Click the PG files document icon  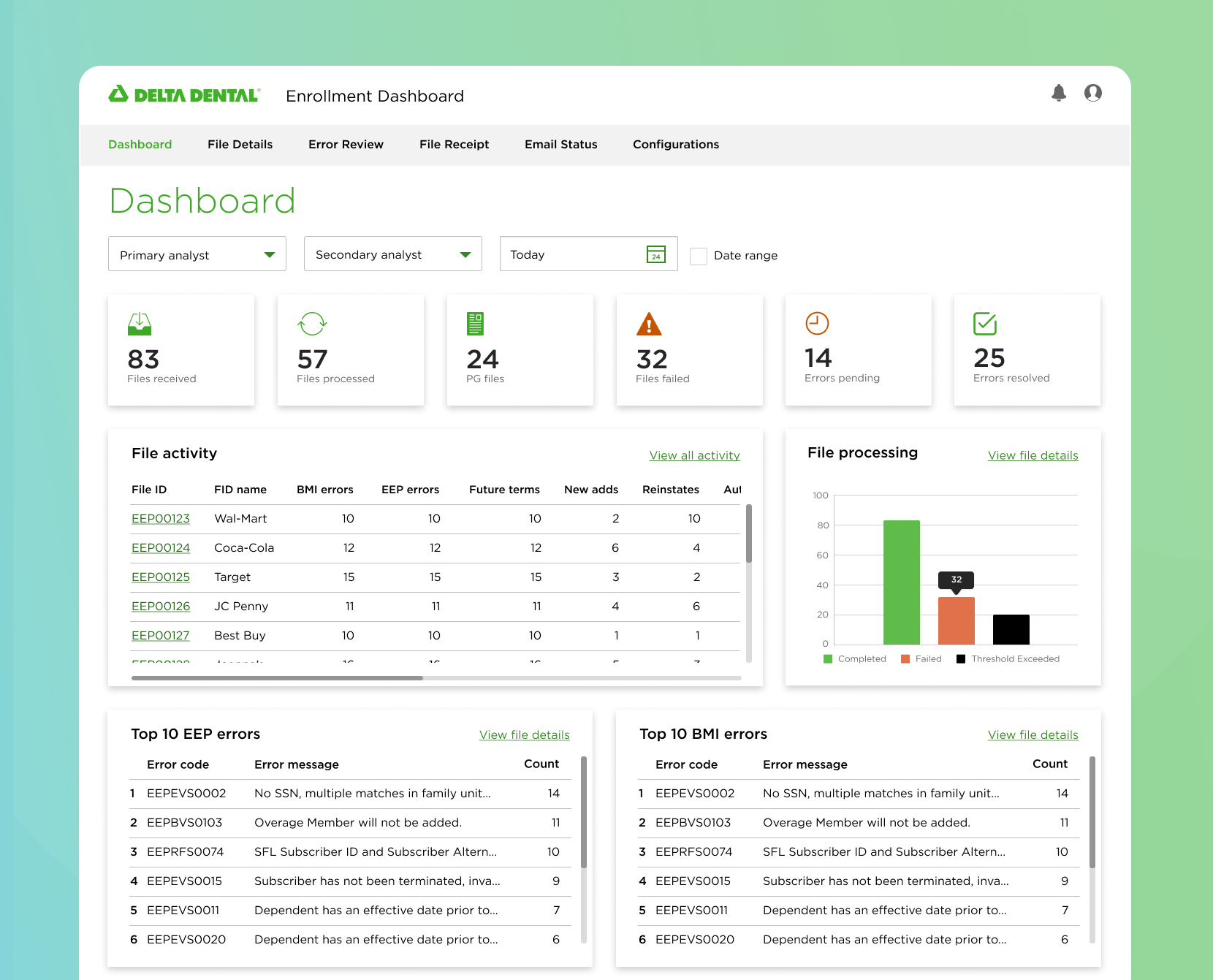coord(475,324)
